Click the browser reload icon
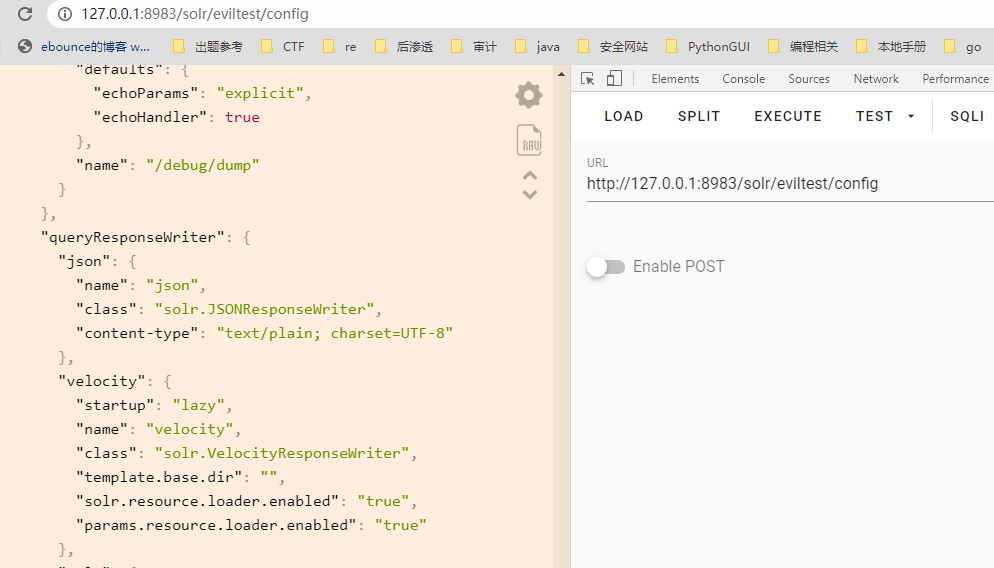 26,14
